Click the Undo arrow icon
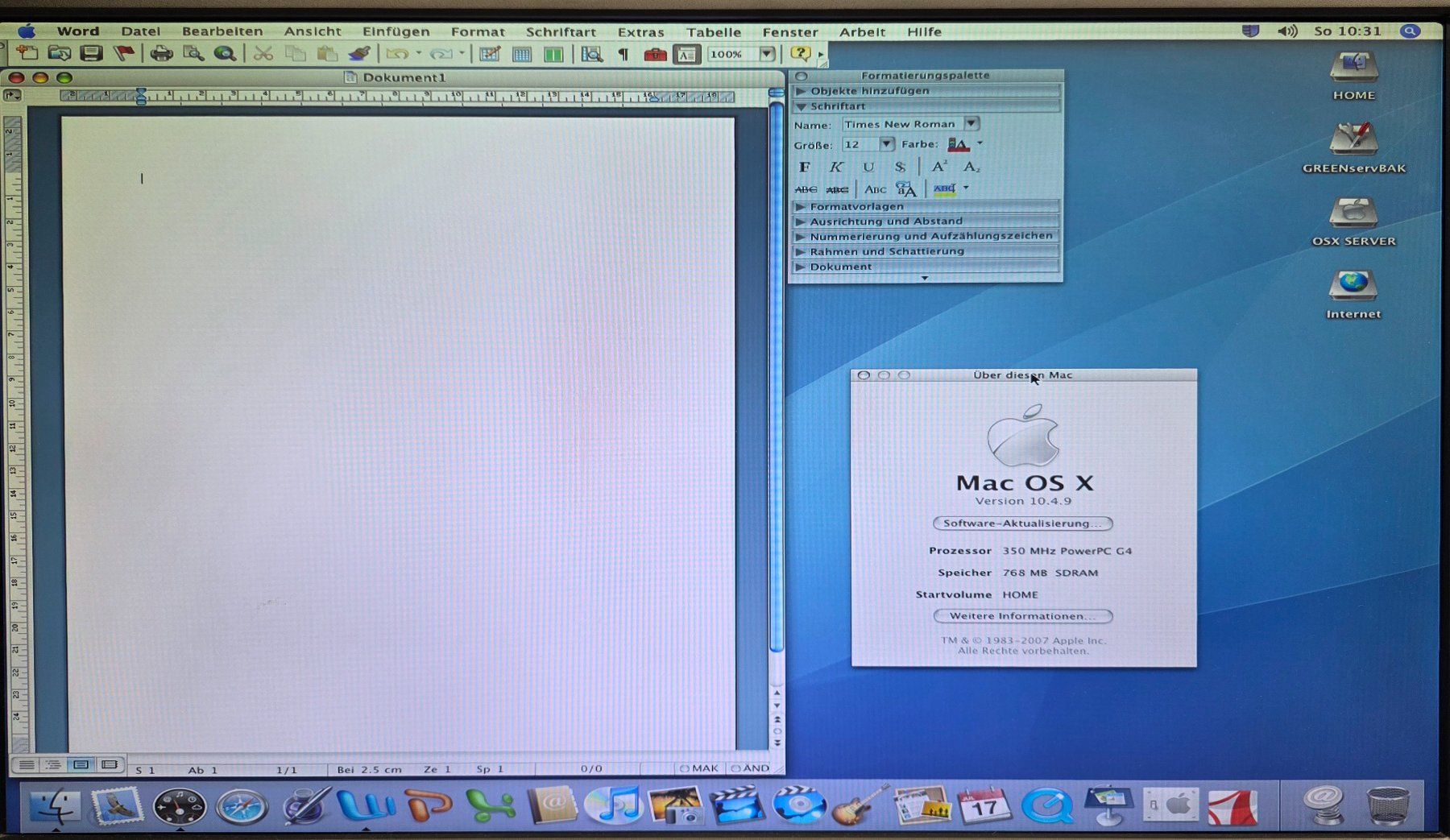Screen dimensions: 1450x840 tap(396, 54)
